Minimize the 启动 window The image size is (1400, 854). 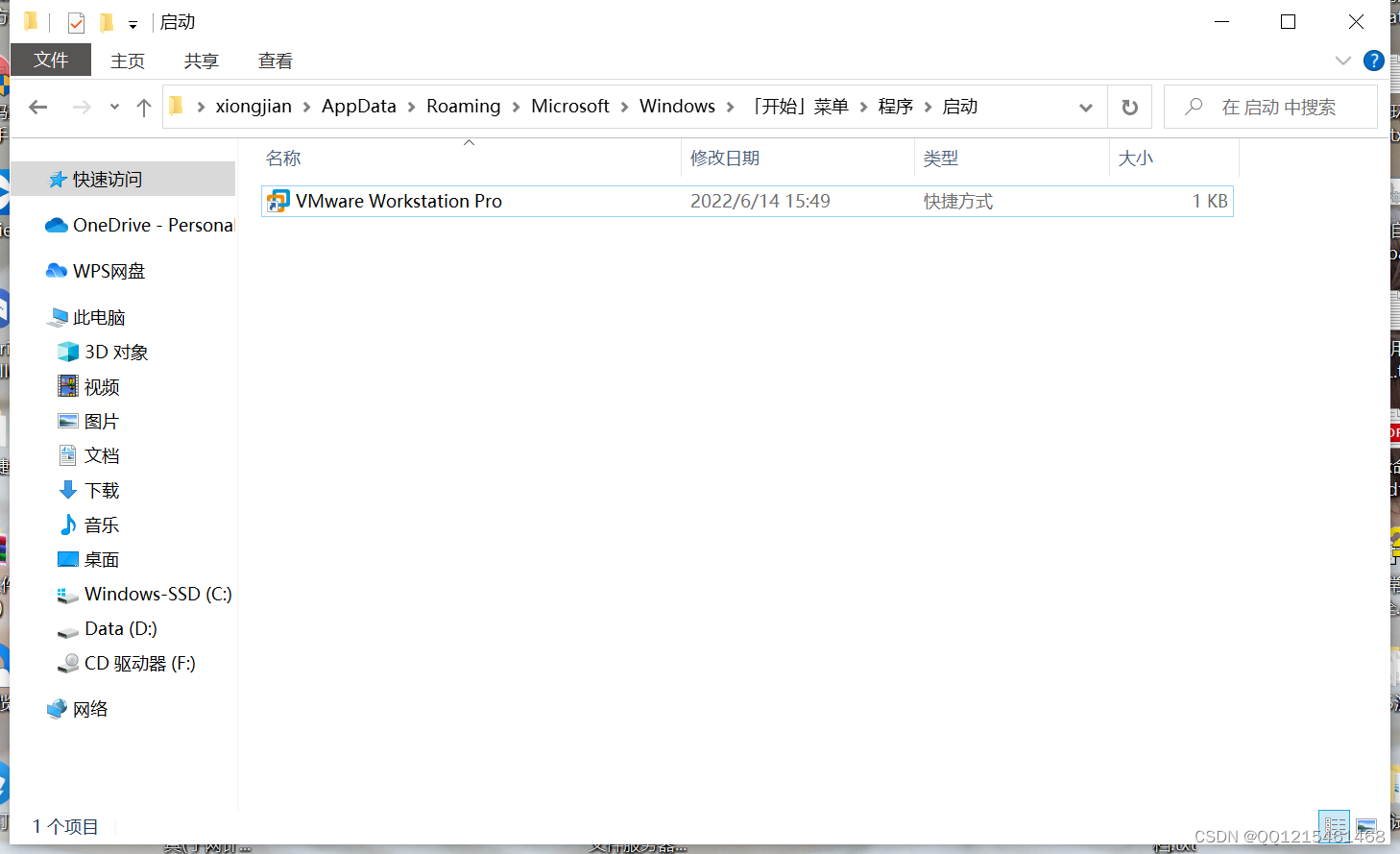click(1222, 21)
